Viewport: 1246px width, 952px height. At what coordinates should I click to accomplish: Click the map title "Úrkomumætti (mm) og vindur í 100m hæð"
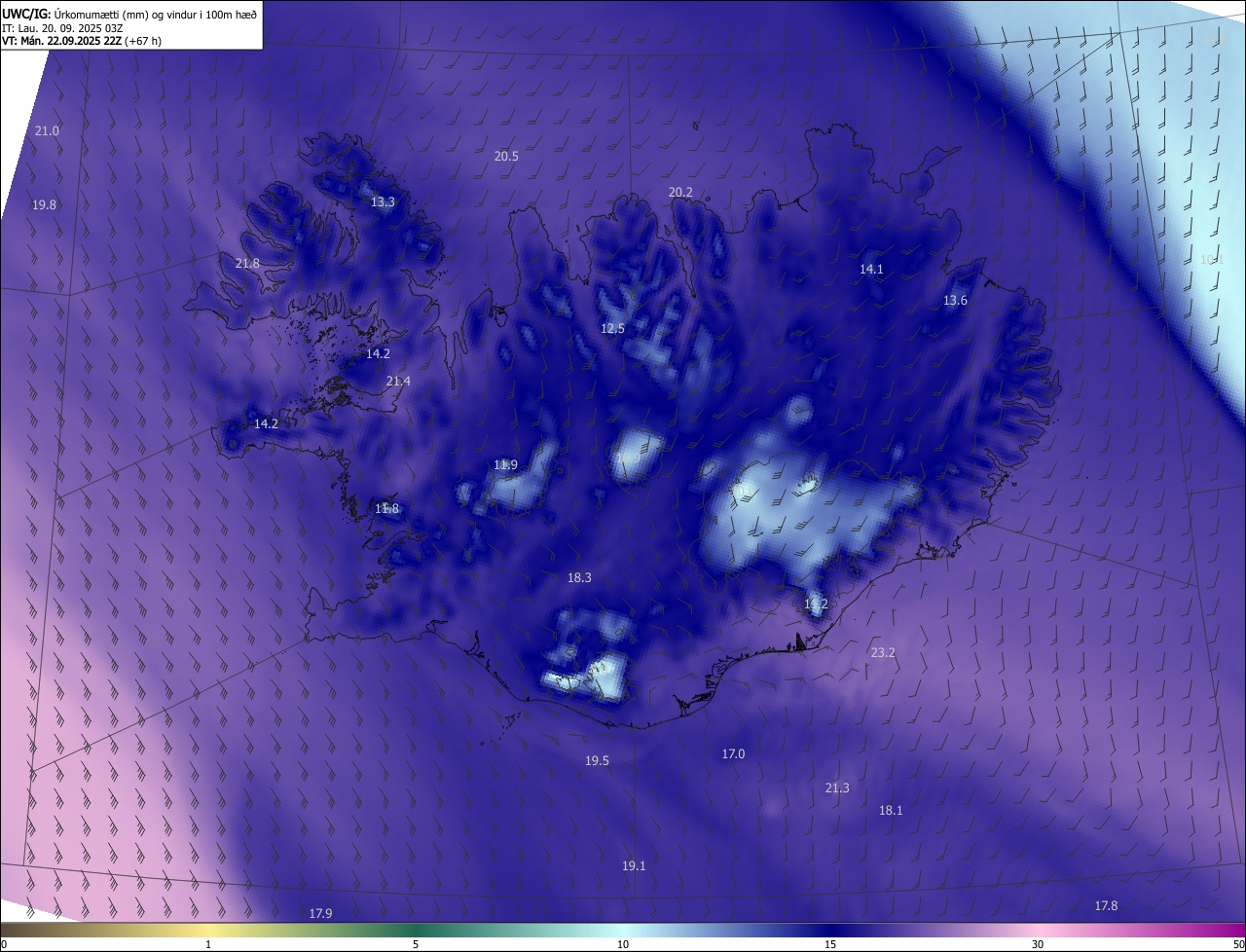(154, 13)
